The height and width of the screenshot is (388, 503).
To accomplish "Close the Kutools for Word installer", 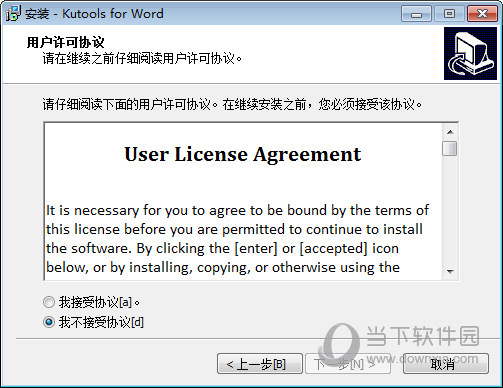I will (482, 14).
